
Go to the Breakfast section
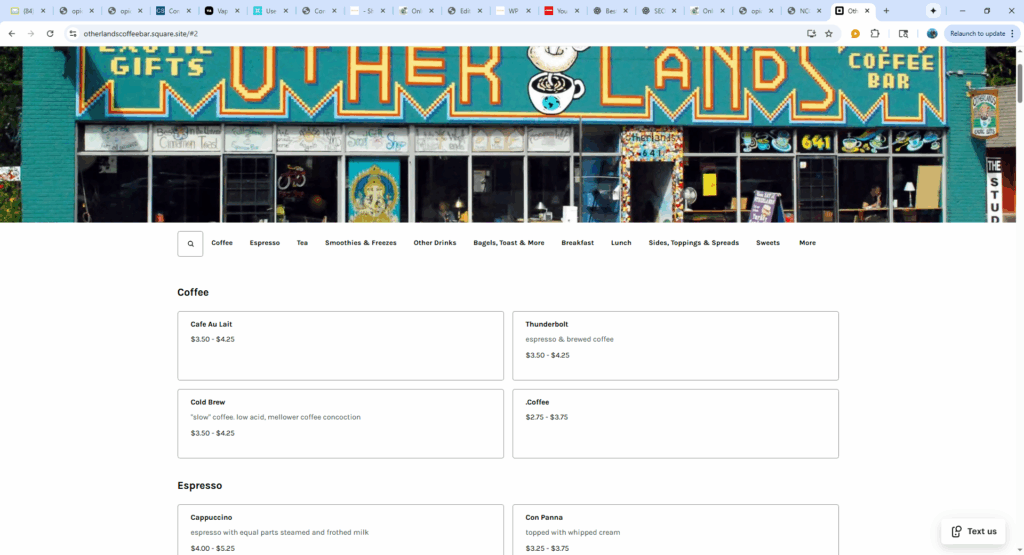pos(577,243)
